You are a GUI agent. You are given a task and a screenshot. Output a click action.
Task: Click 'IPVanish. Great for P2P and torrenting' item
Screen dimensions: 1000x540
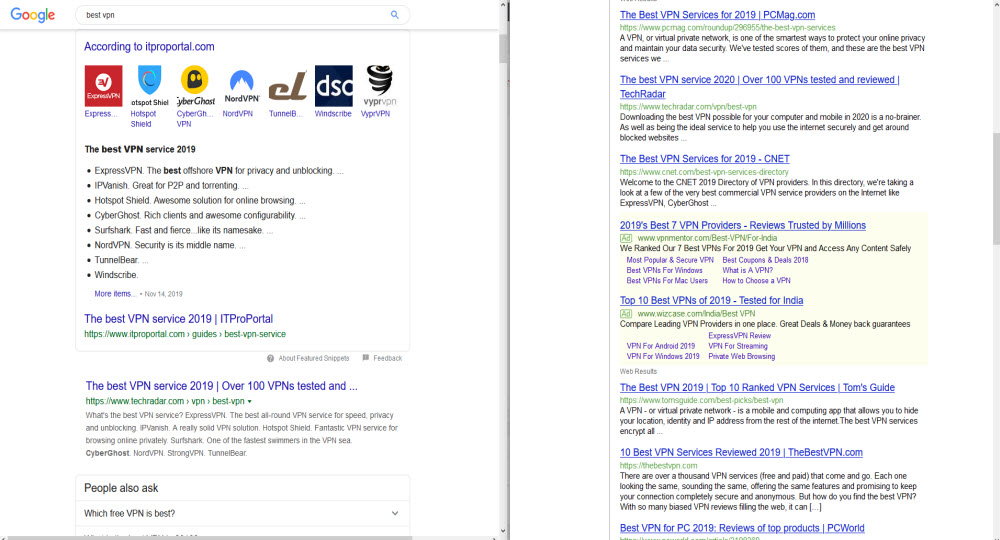(171, 186)
